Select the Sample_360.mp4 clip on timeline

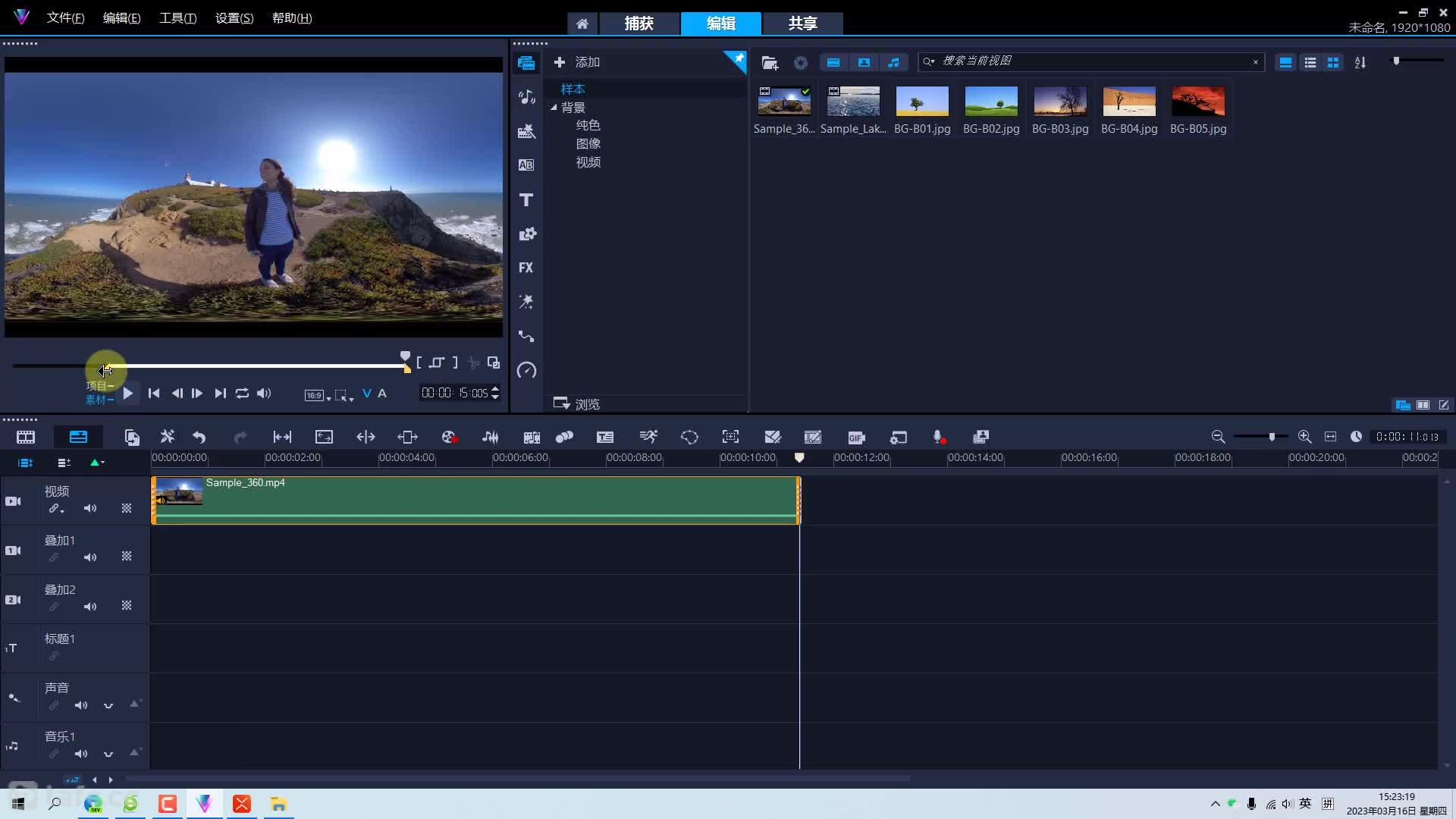tap(476, 500)
